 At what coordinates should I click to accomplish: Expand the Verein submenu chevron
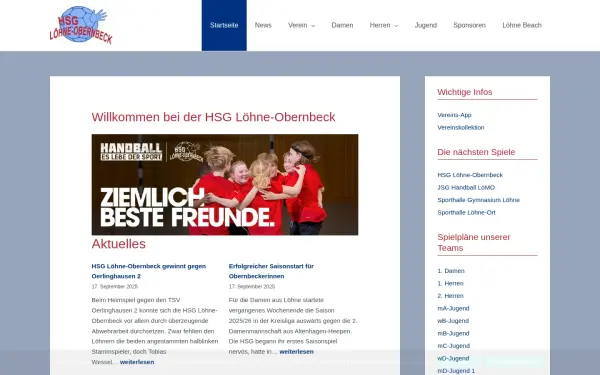click(313, 26)
